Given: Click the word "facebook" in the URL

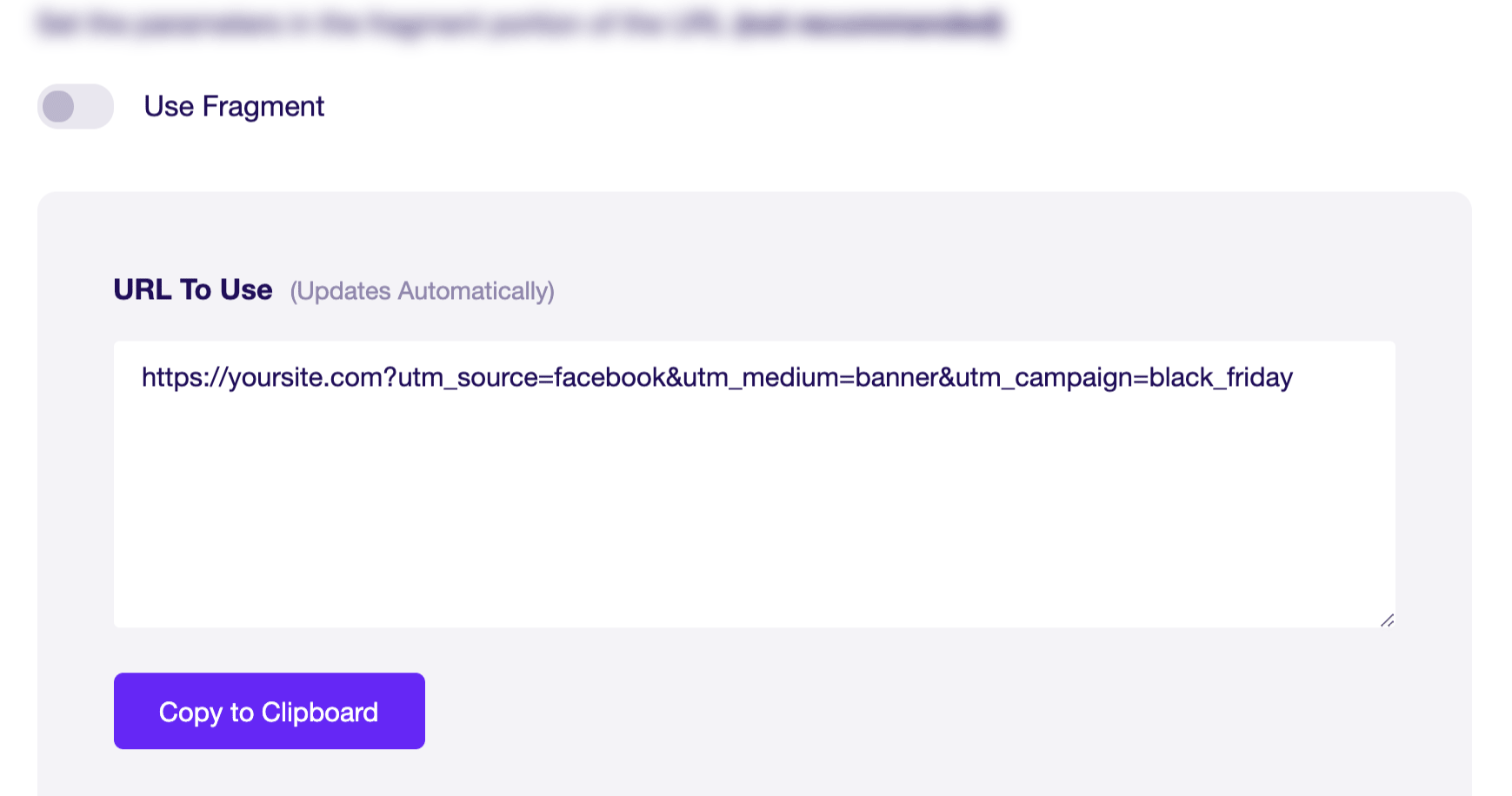Looking at the screenshot, I should click(609, 378).
